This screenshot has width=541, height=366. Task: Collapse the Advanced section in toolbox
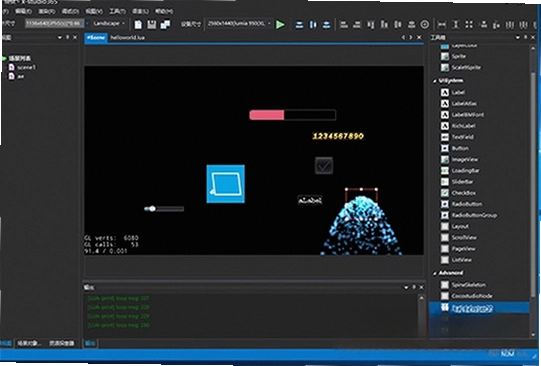point(435,273)
